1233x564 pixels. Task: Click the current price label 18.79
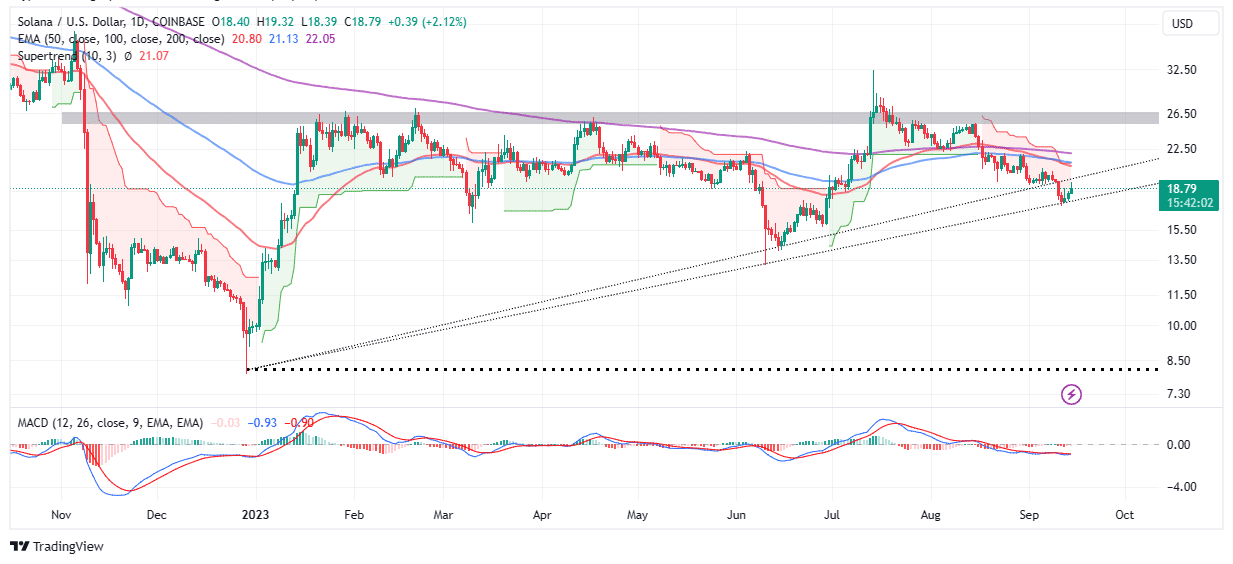(1189, 187)
